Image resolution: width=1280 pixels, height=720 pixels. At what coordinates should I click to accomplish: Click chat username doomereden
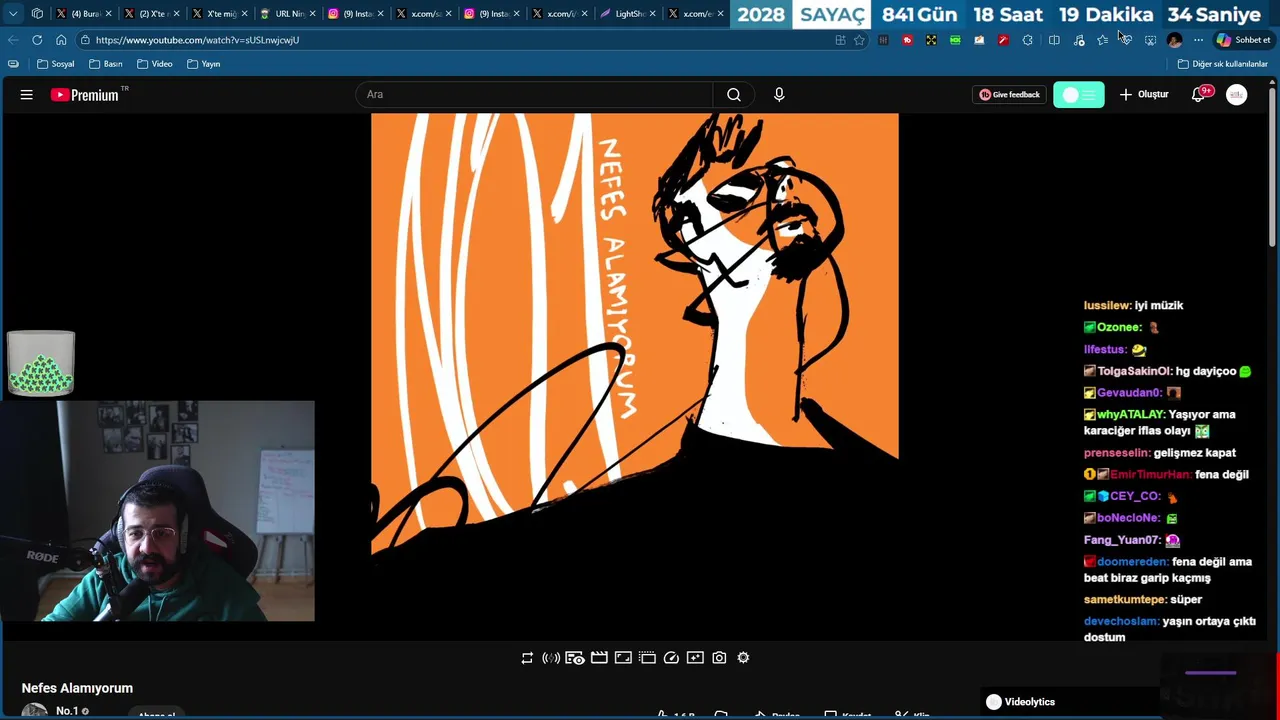[1132, 562]
